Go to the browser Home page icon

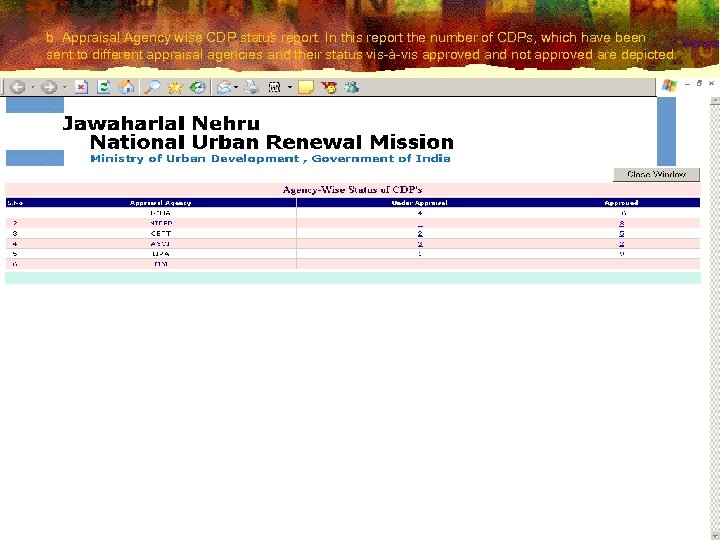coord(126,87)
